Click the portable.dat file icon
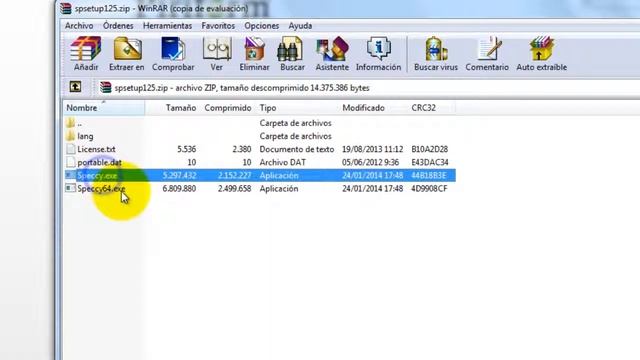This screenshot has height=360, width=640. click(x=71, y=162)
